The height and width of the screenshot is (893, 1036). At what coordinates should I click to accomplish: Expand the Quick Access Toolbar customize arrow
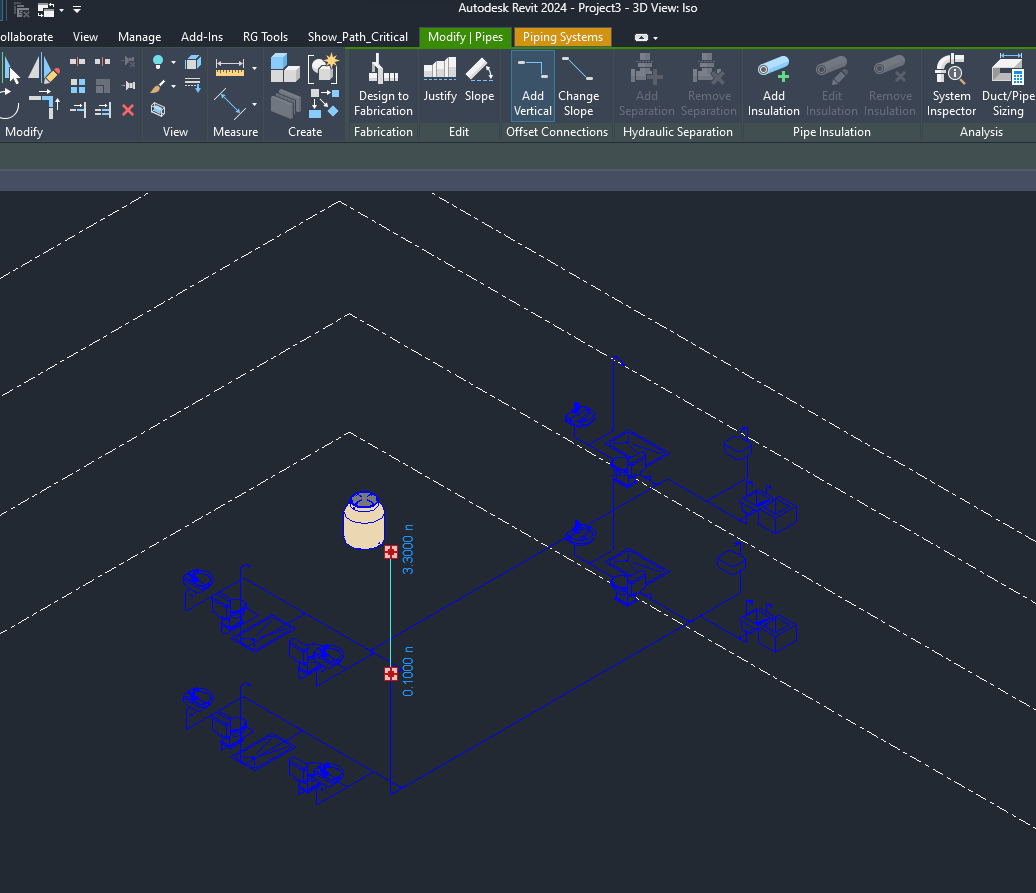[x=77, y=10]
